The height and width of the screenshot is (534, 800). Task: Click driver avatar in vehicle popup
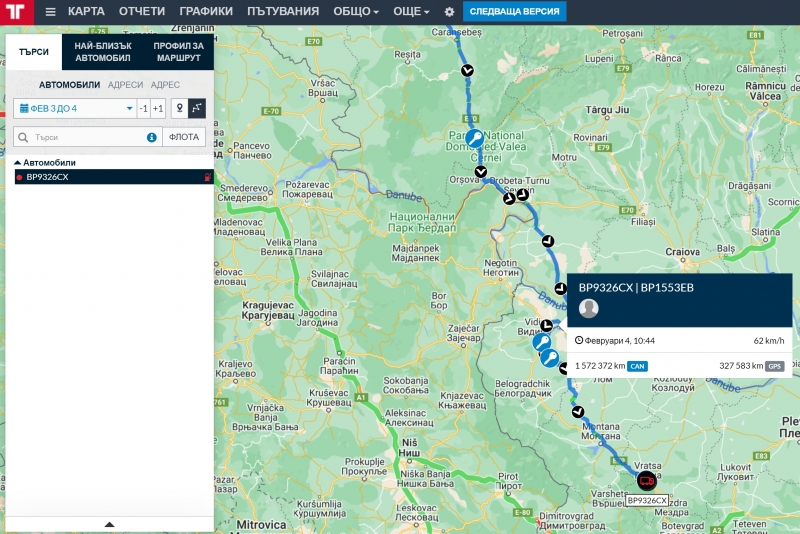coord(588,308)
